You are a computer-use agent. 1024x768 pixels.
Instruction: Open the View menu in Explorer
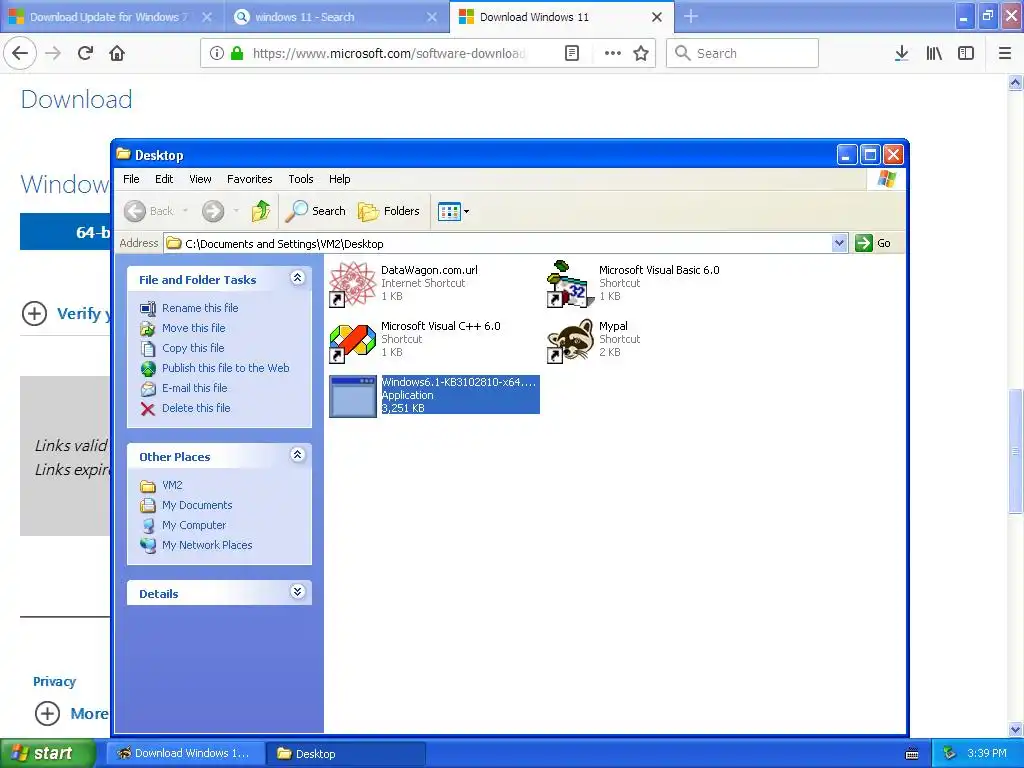[200, 179]
